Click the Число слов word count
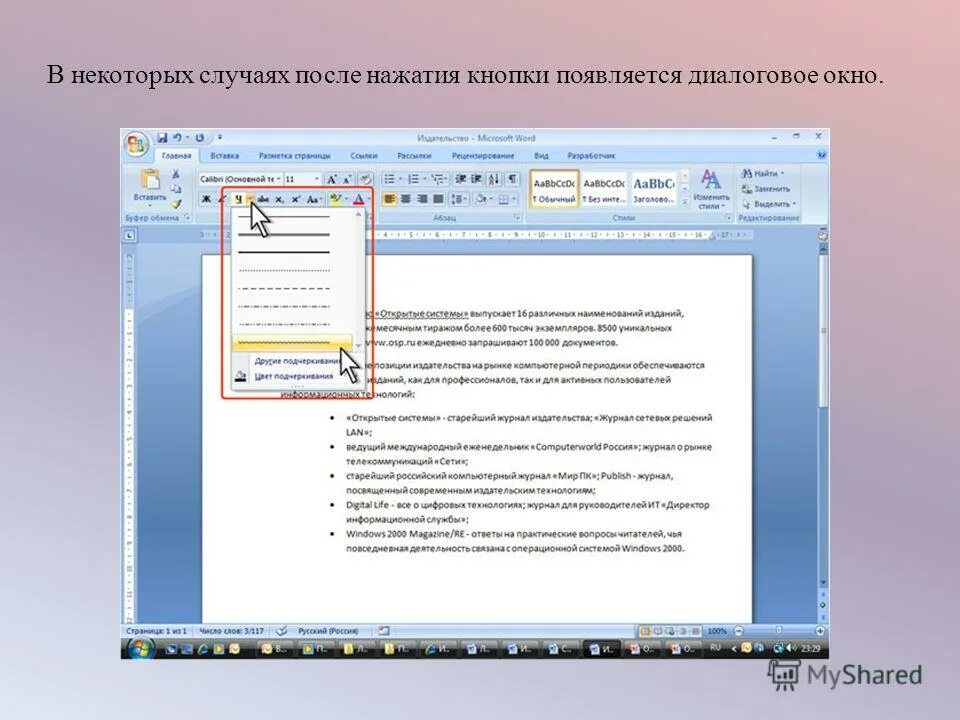The image size is (960, 720). [x=231, y=631]
